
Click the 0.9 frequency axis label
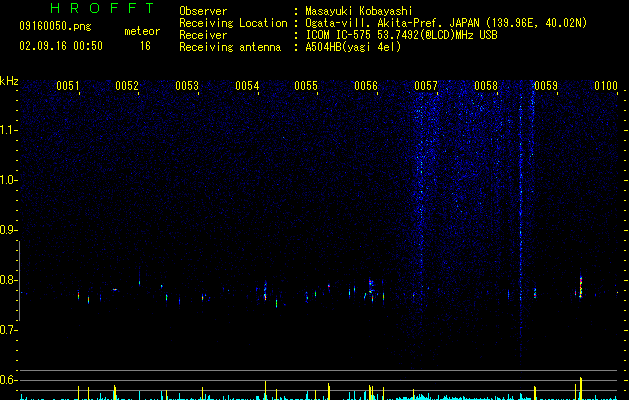coord(8,230)
